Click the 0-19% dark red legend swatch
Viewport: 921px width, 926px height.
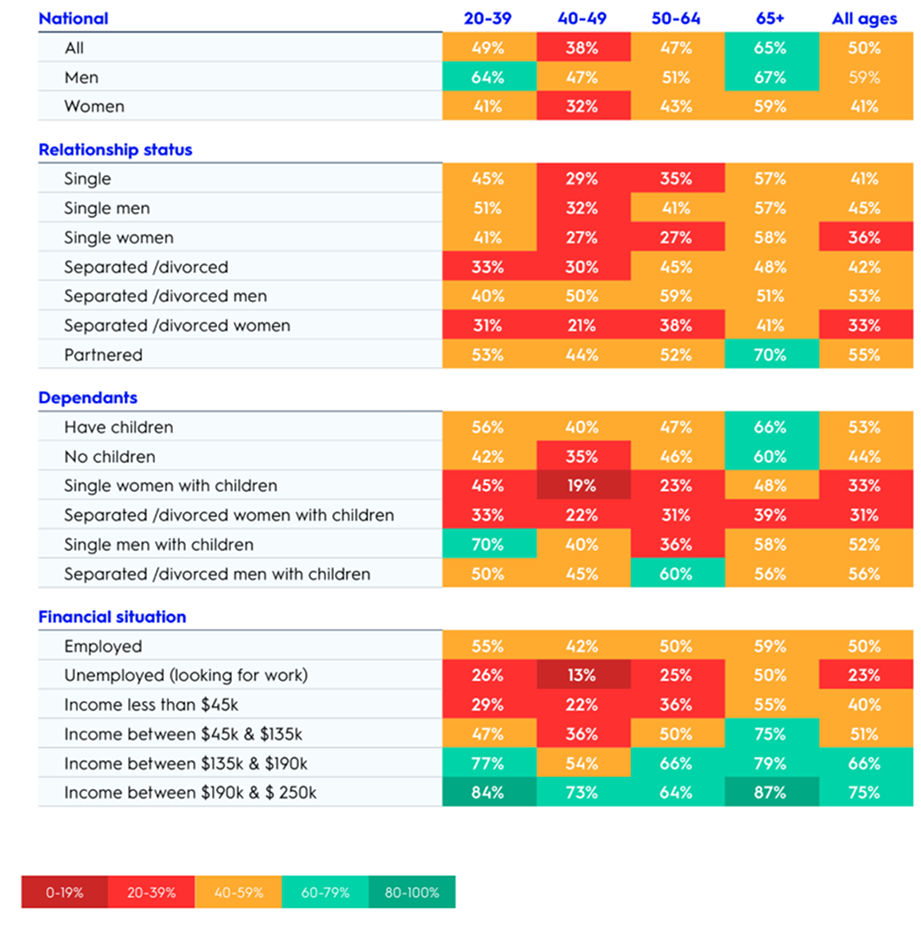pos(65,892)
